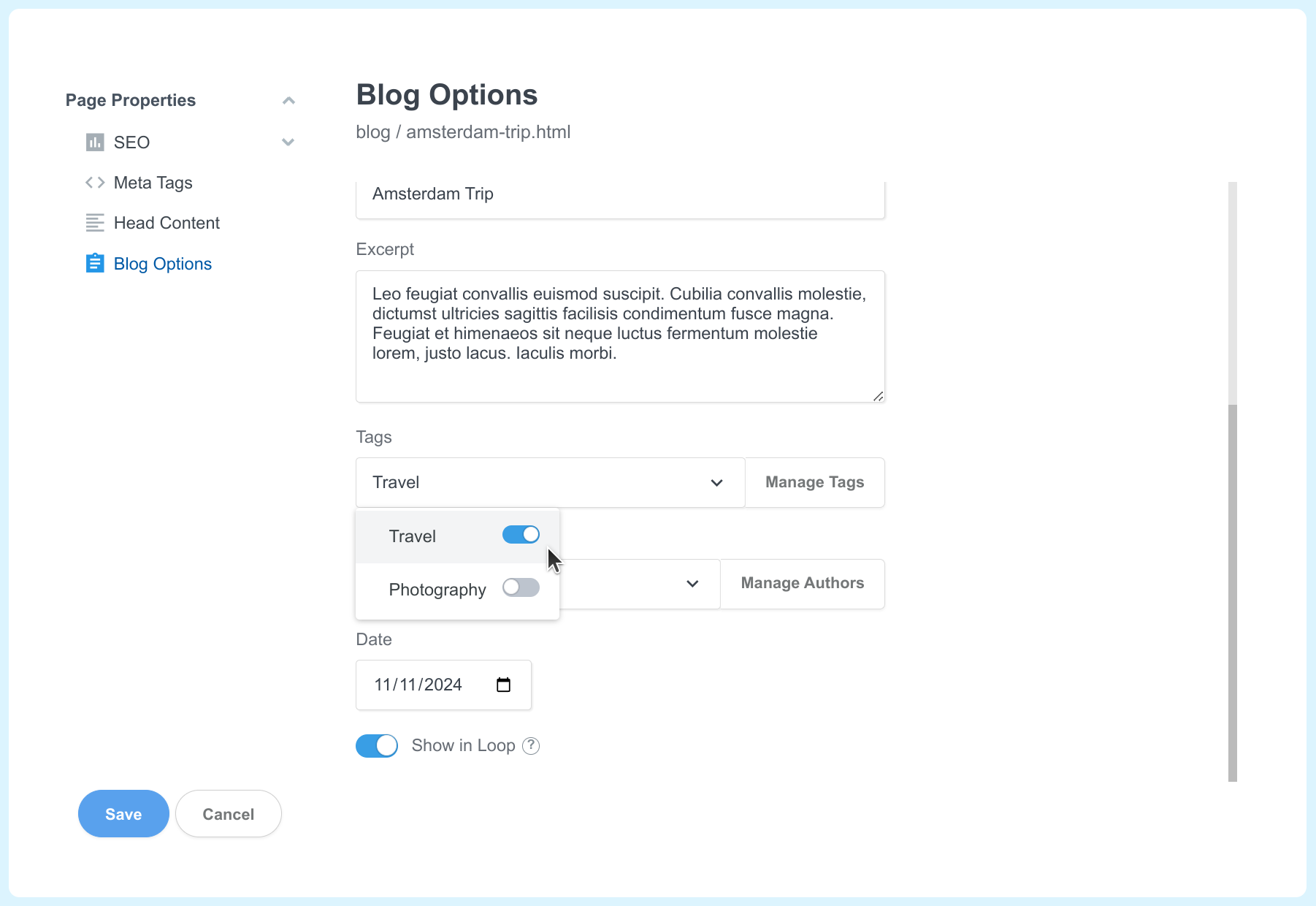Click the Blog Options clipboard icon
The height and width of the screenshot is (906, 1316).
point(95,262)
